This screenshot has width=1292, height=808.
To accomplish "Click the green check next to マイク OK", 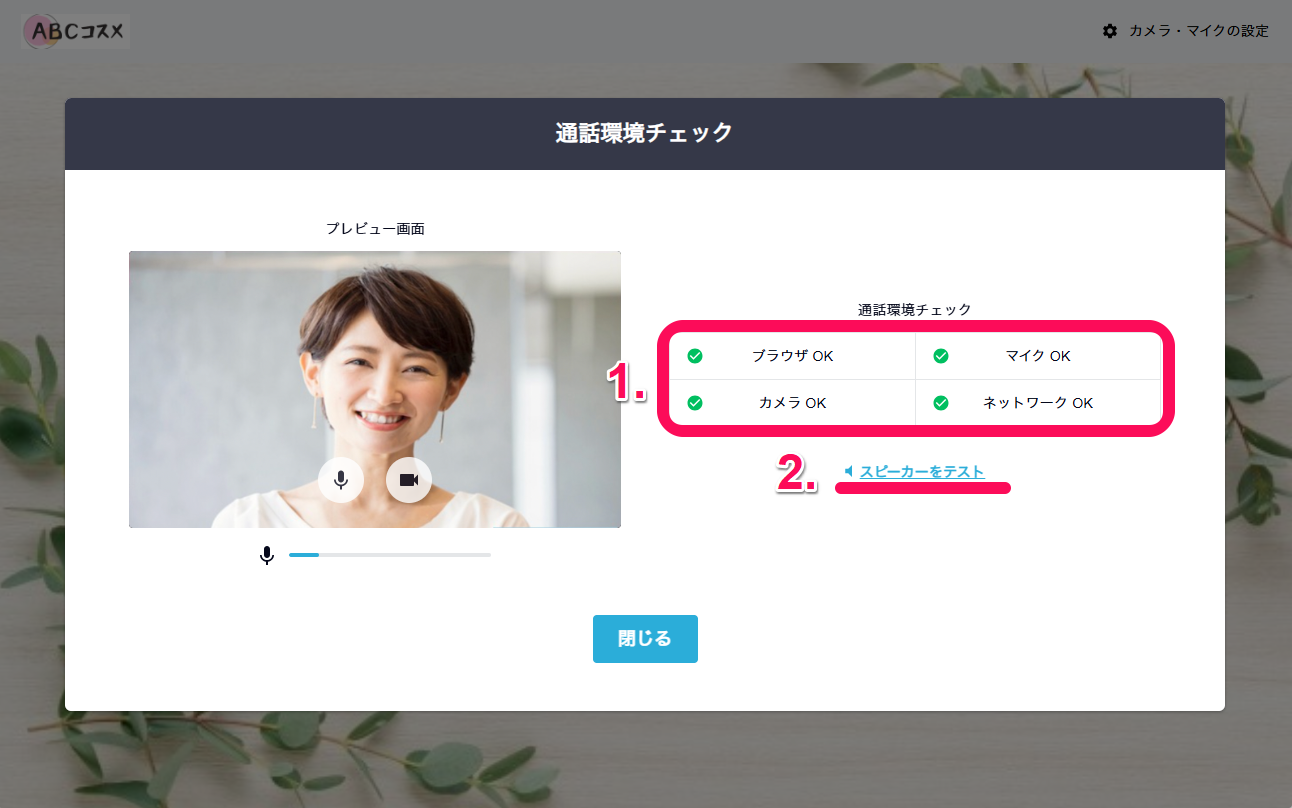I will (x=940, y=356).
